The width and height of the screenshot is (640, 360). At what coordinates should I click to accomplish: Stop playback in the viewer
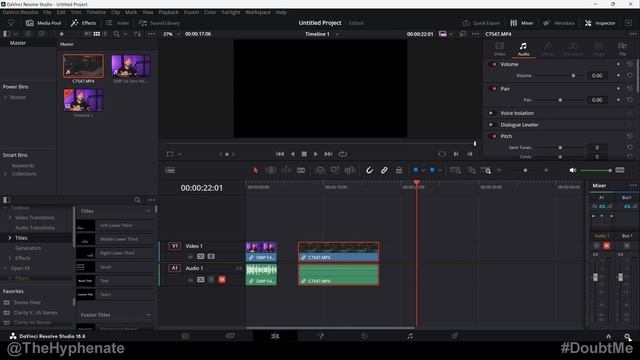304,154
